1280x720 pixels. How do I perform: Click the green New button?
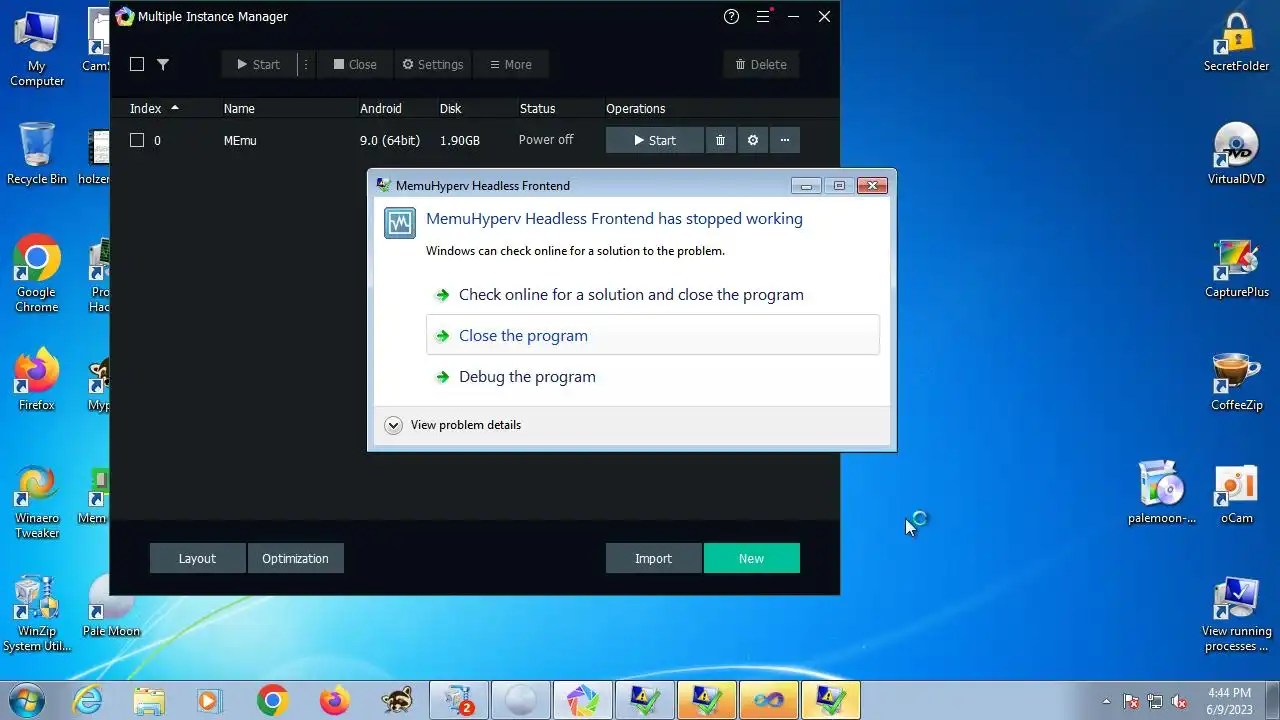(x=752, y=558)
